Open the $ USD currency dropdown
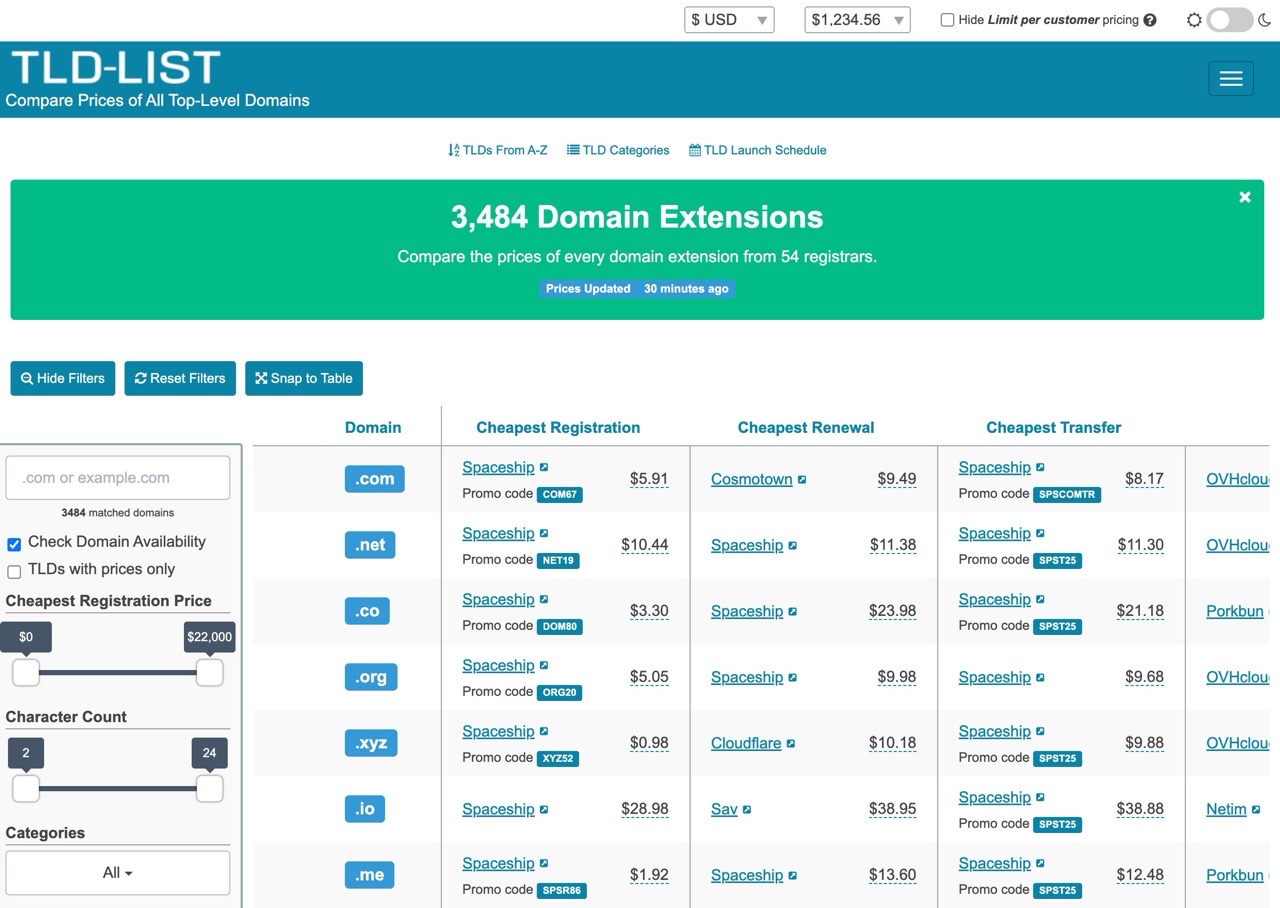 click(729, 20)
